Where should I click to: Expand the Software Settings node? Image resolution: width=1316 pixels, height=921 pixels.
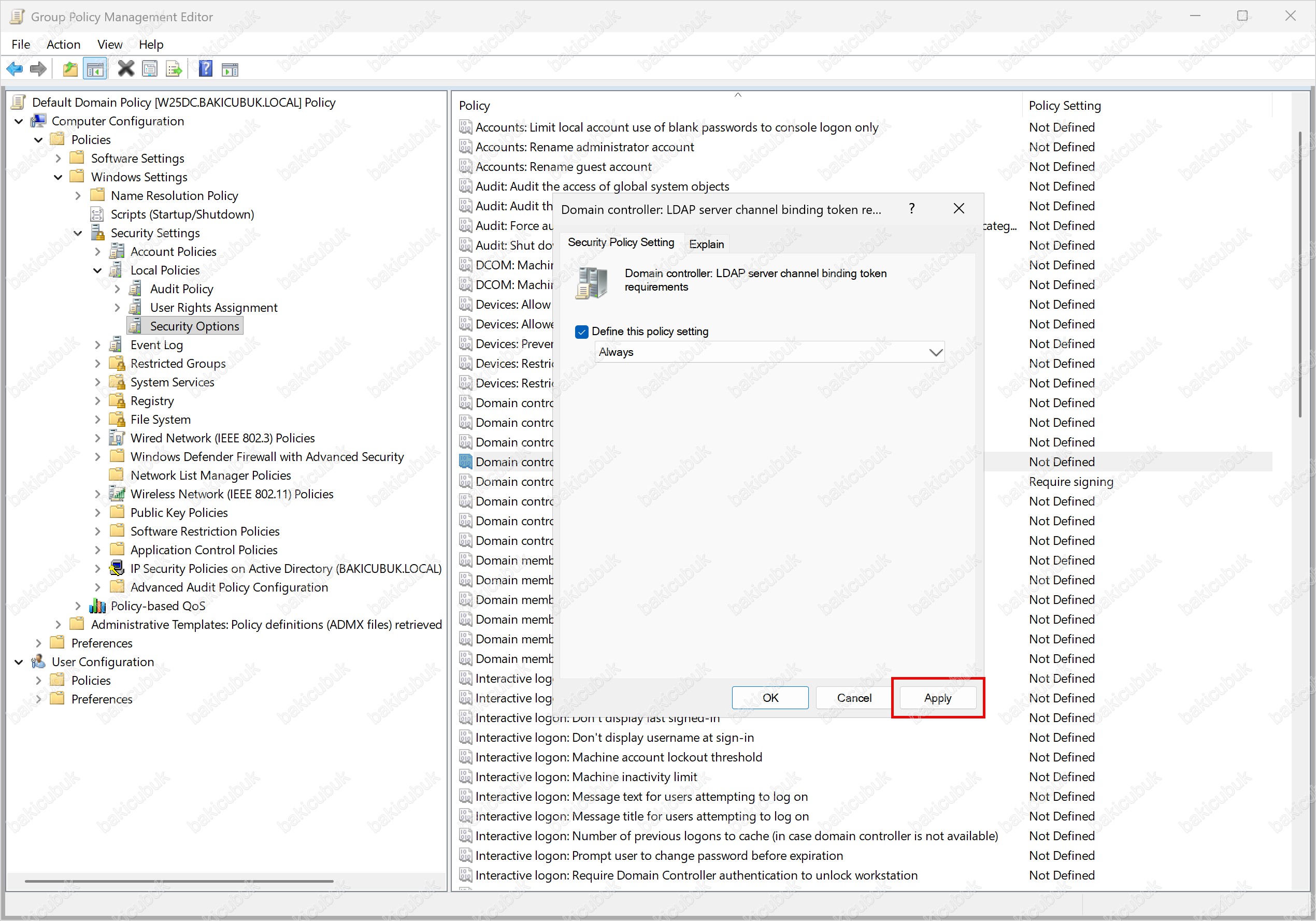pos(58,158)
